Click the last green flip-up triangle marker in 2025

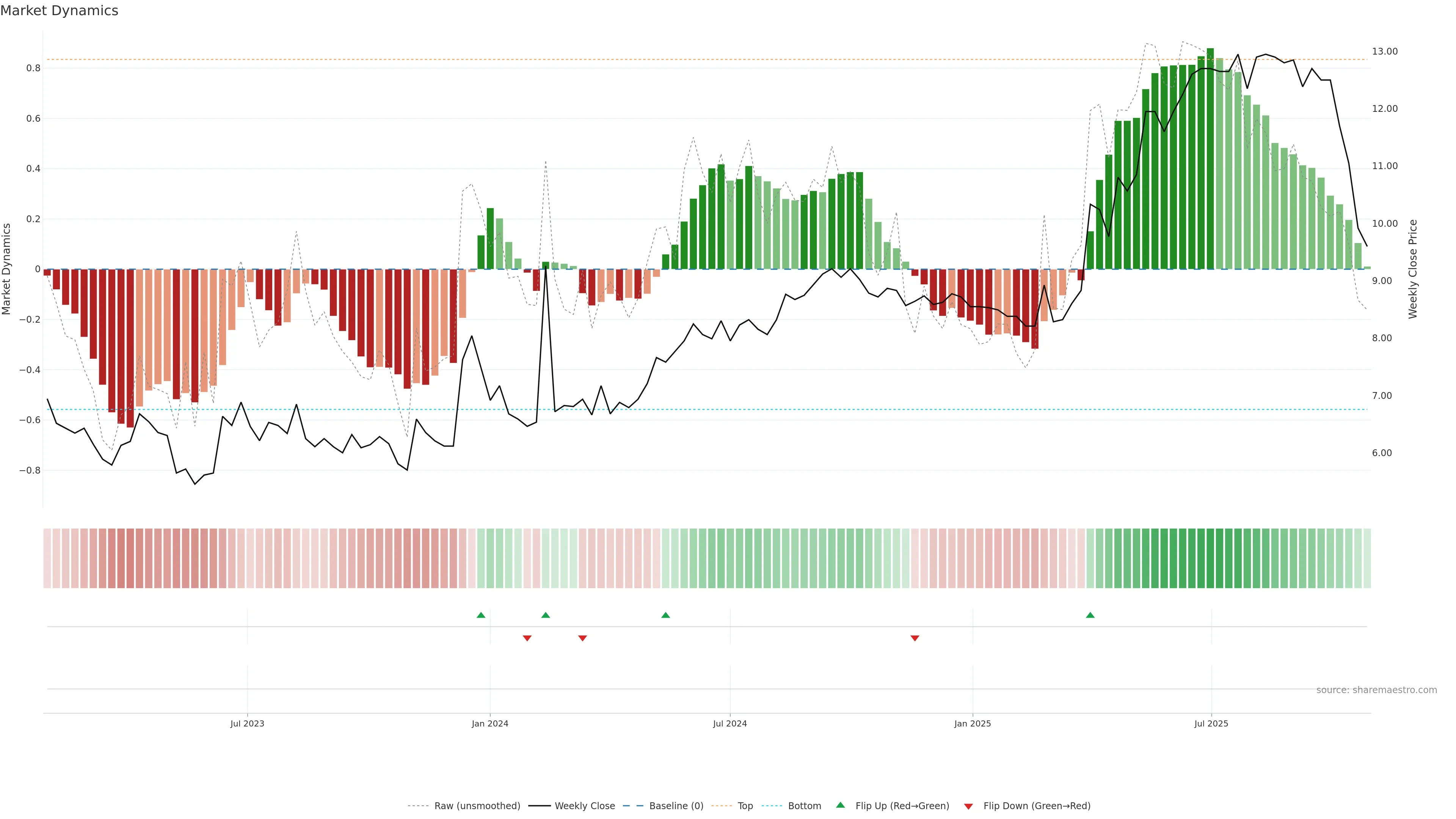coord(1090,615)
